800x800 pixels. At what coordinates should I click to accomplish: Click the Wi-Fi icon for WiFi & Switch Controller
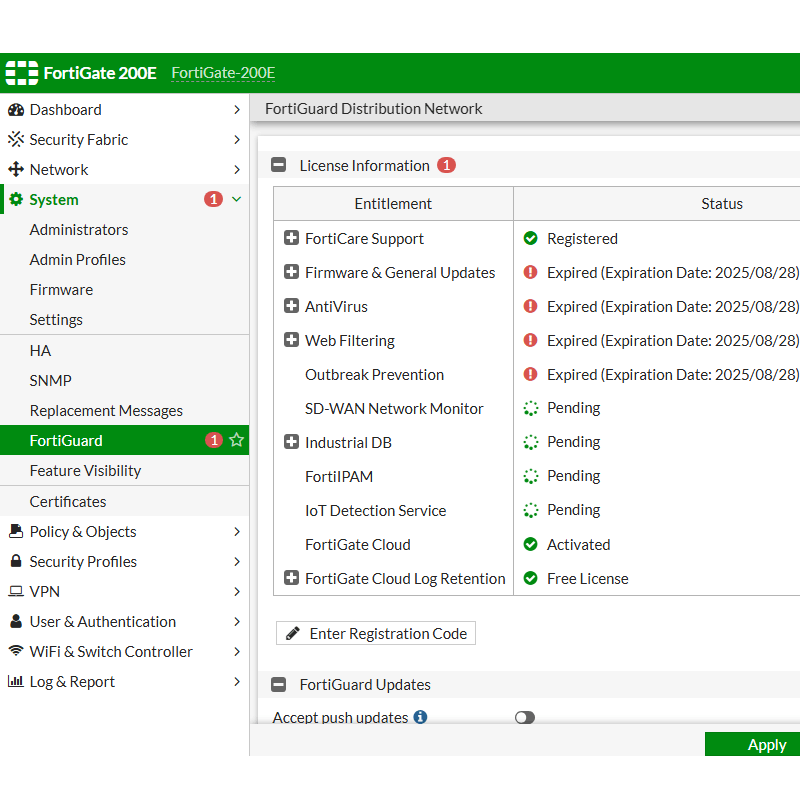coord(16,651)
